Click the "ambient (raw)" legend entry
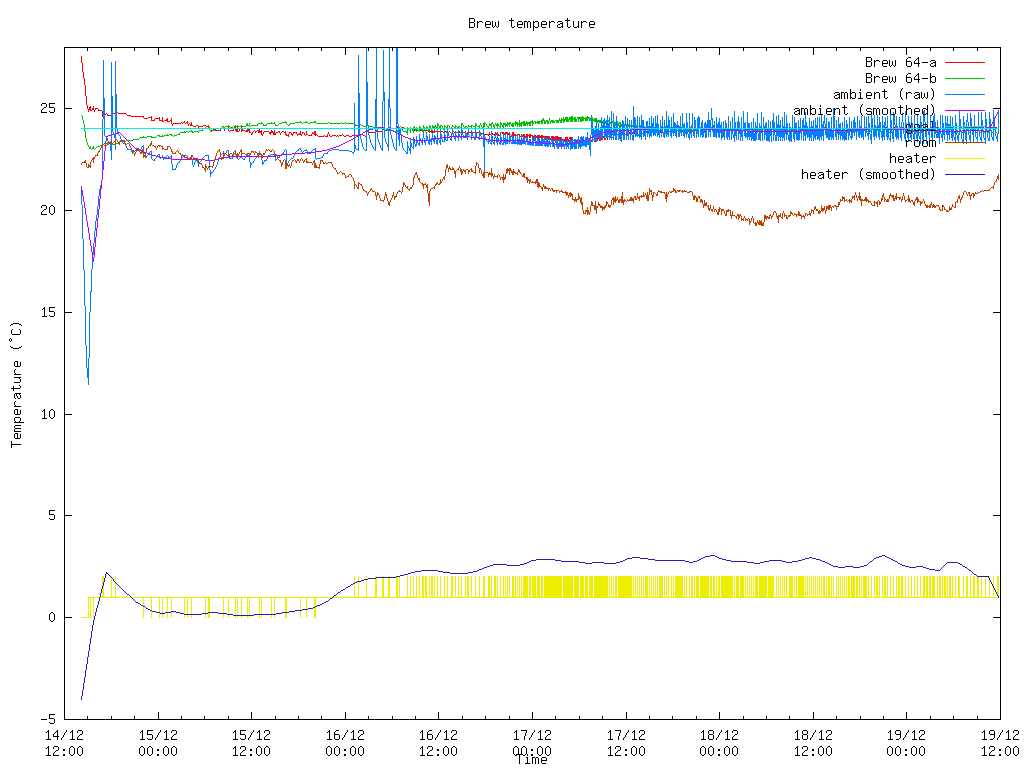This screenshot has height=768, width=1024. coord(884,95)
